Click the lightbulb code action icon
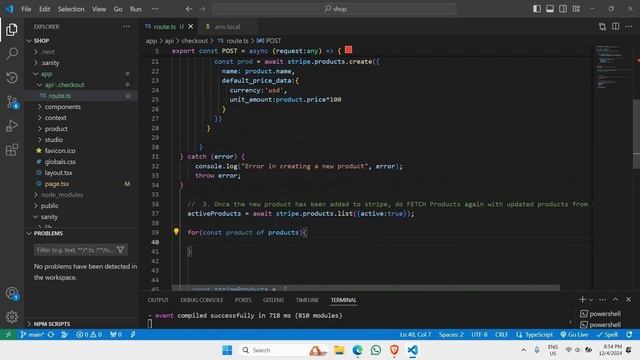Viewport: 640px width, 360px height. coord(176,231)
